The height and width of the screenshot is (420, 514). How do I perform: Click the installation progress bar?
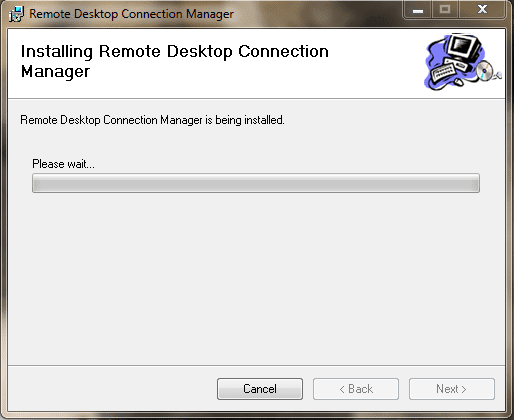[x=256, y=183]
